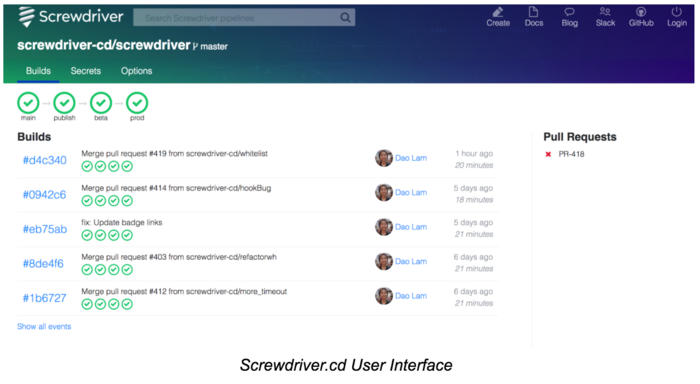
Task: Open the Slack community icon
Action: click(605, 12)
